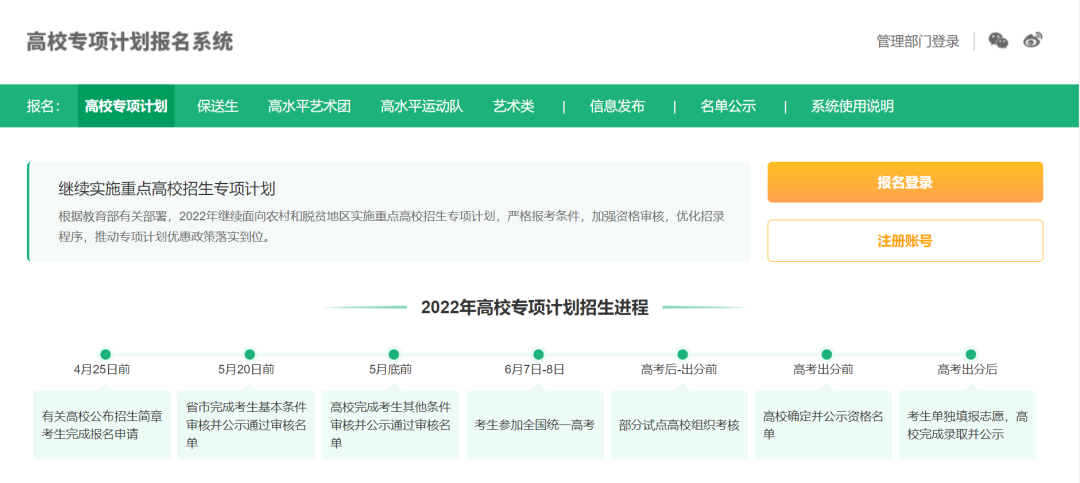Click the 6月7日-8日 timeline dot
The width and height of the screenshot is (1080, 483).
coord(538,354)
